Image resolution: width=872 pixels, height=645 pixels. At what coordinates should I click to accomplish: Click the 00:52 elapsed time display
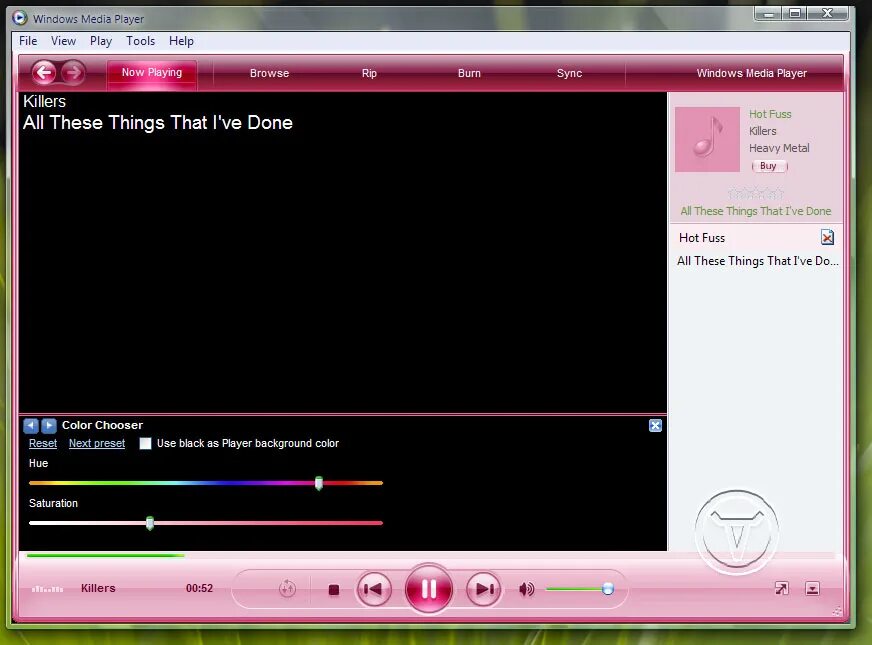199,588
